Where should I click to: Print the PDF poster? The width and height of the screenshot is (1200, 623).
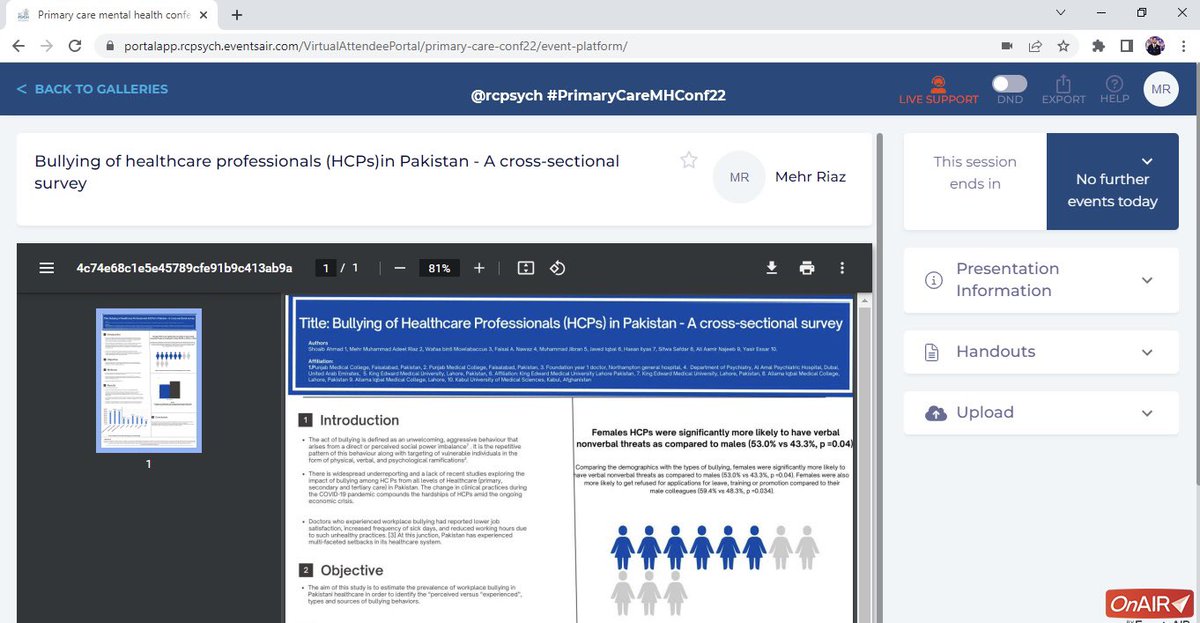(x=806, y=268)
